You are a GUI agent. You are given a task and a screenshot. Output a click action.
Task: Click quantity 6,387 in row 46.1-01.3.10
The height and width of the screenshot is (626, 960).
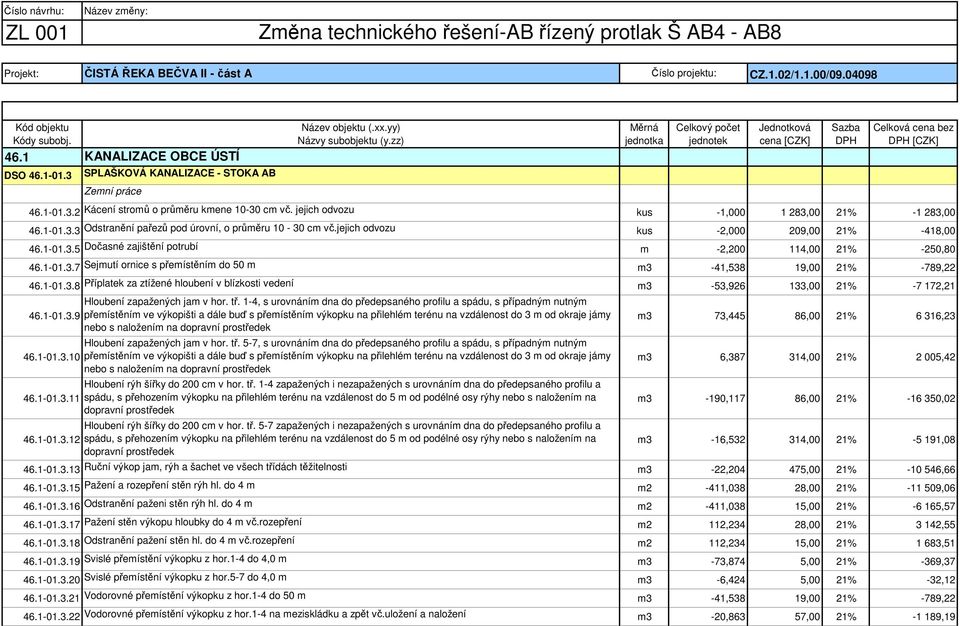pyautogui.click(x=732, y=357)
